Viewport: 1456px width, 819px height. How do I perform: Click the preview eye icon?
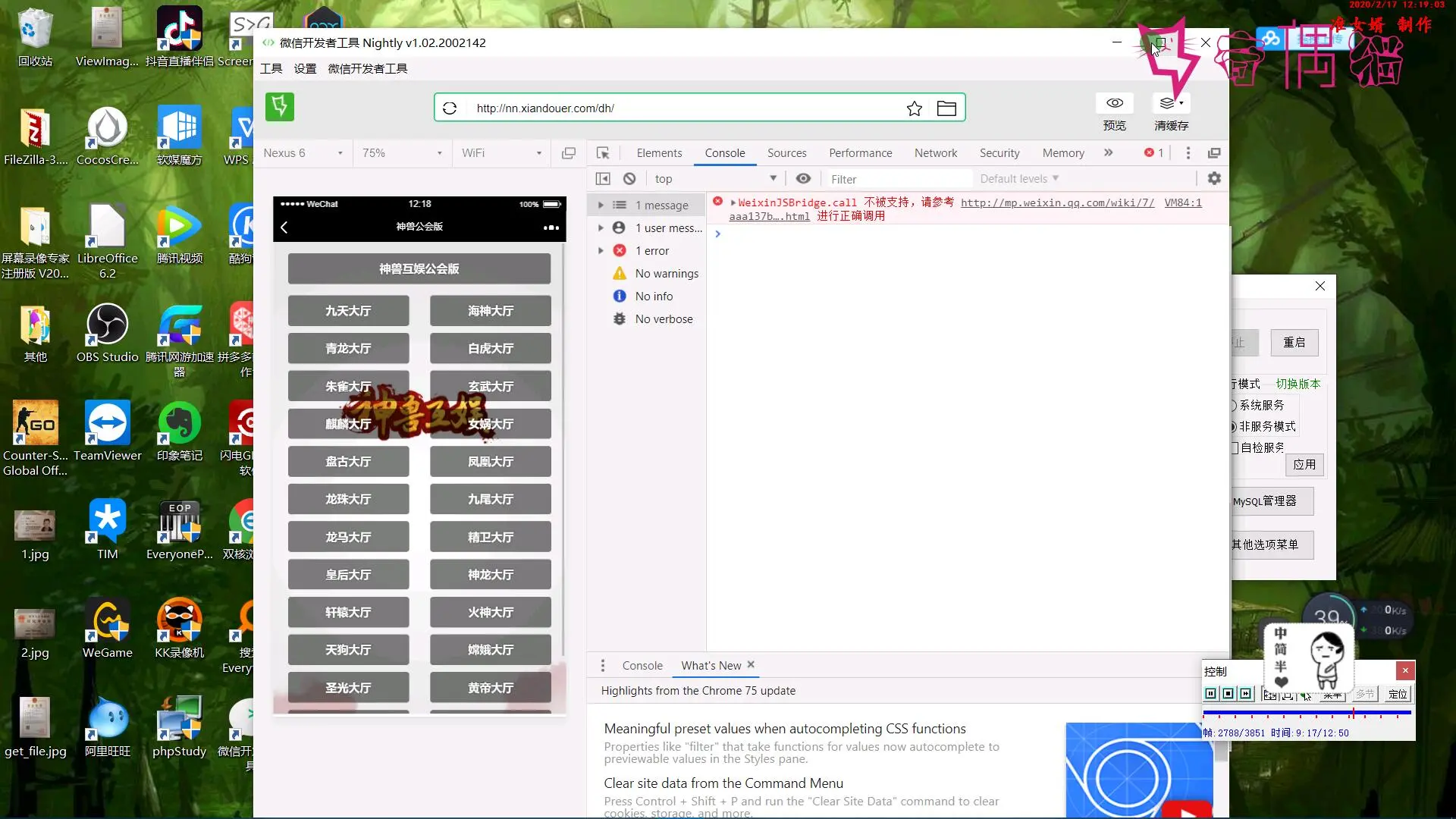(1114, 103)
